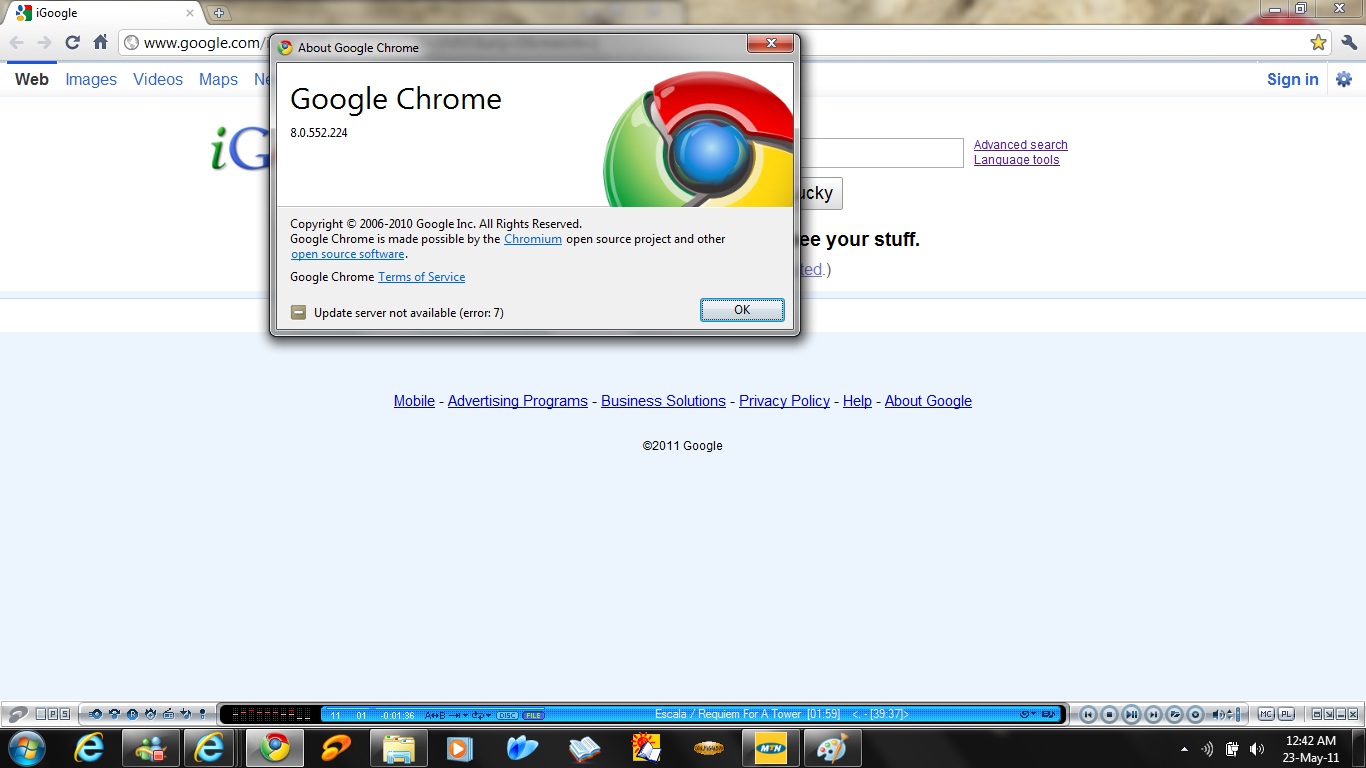
Task: Open Paint from the Windows taskbar
Action: click(830, 748)
